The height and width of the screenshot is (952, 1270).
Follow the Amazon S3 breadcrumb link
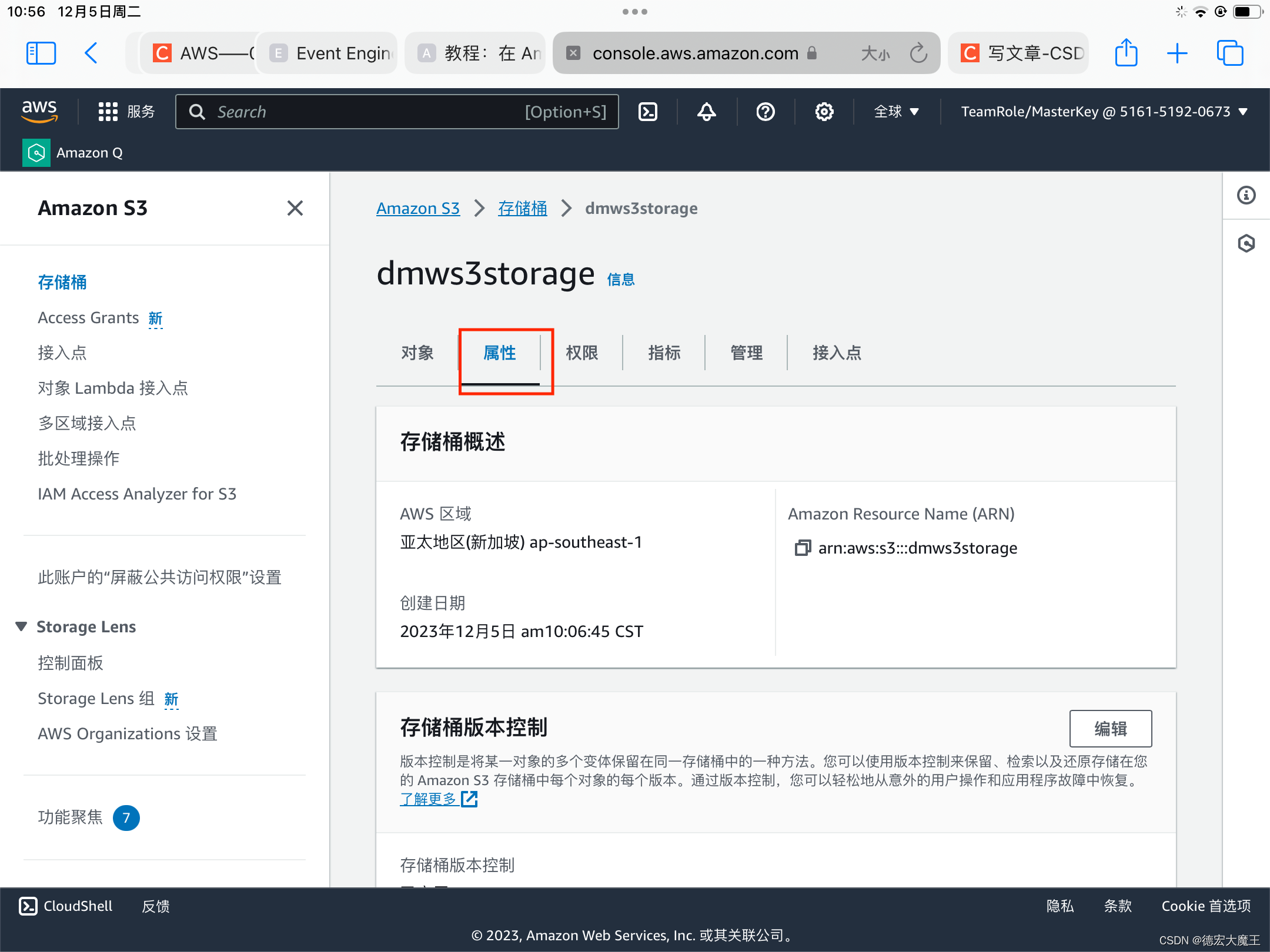coord(418,208)
